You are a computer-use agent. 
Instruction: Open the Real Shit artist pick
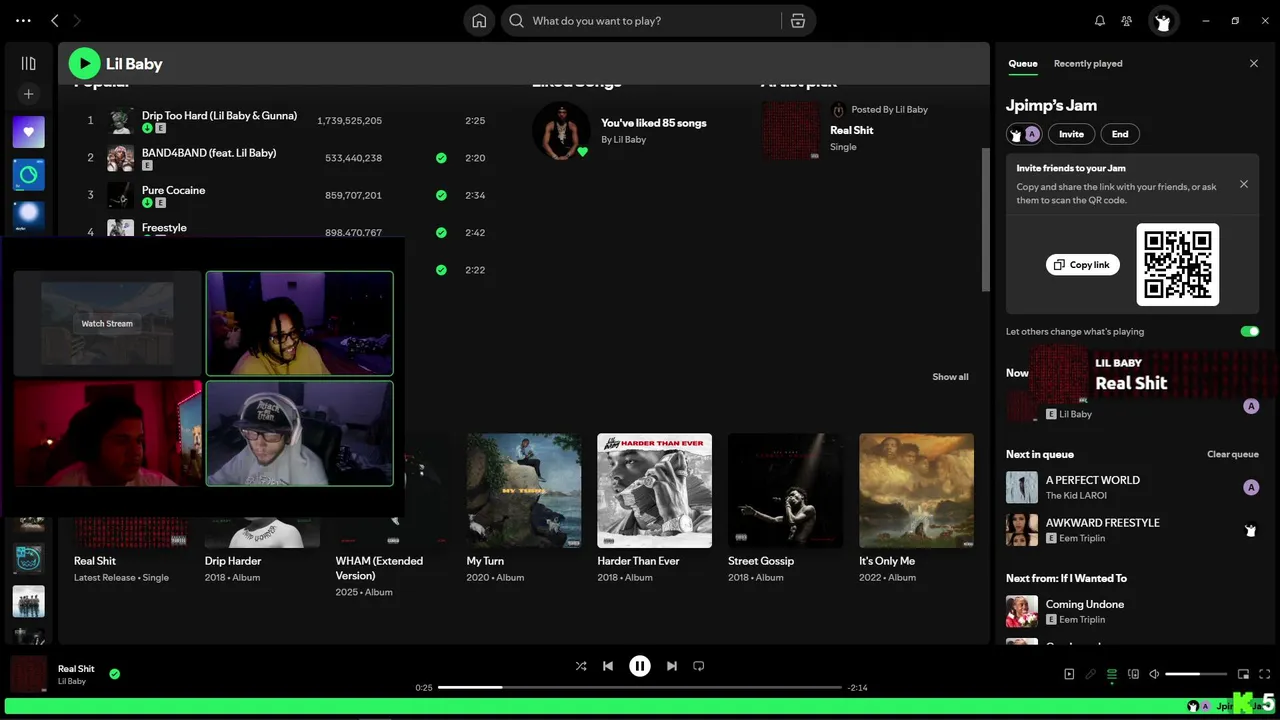[851, 130]
